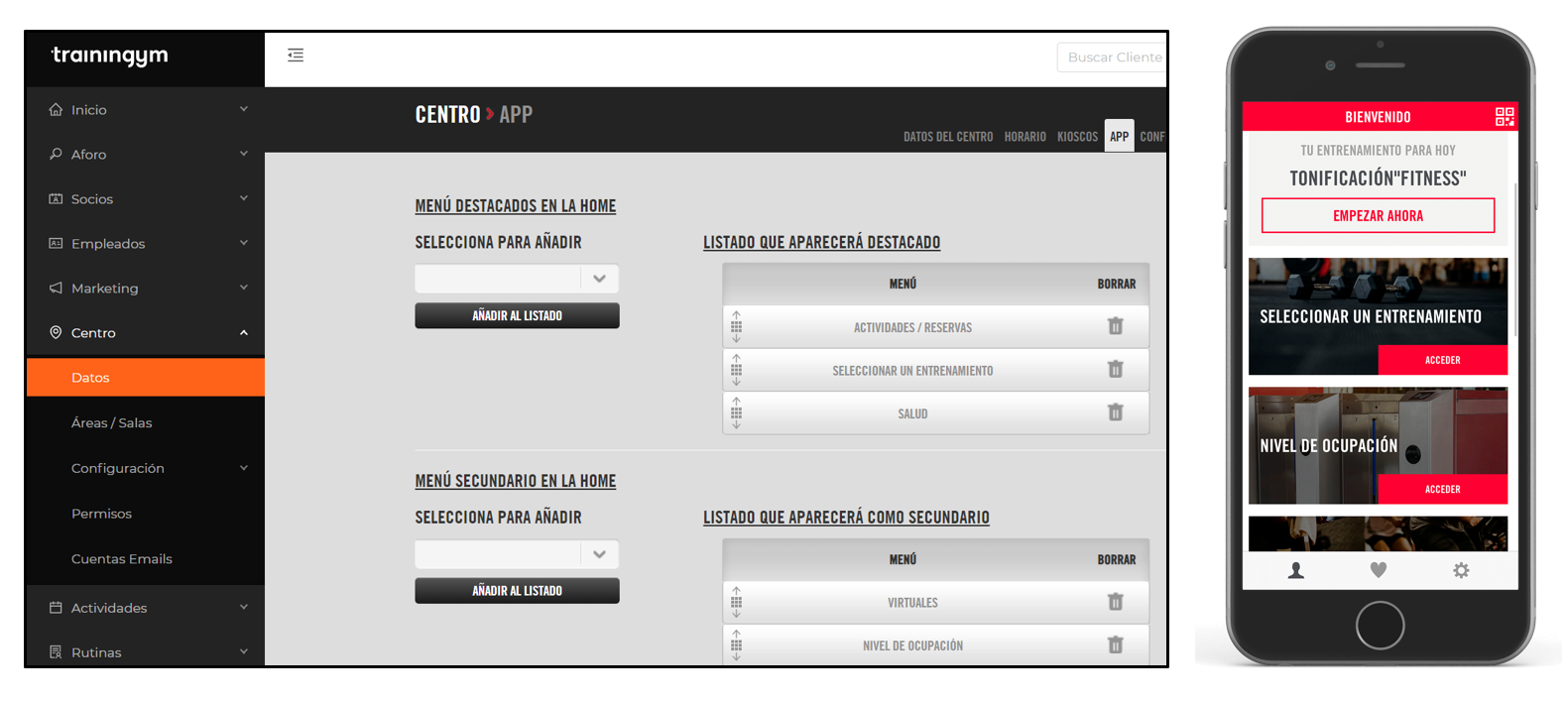This screenshot has width=1568, height=703.
Task: Click Añadir al Listado under Menú Secundario
Action: pyautogui.click(x=517, y=591)
